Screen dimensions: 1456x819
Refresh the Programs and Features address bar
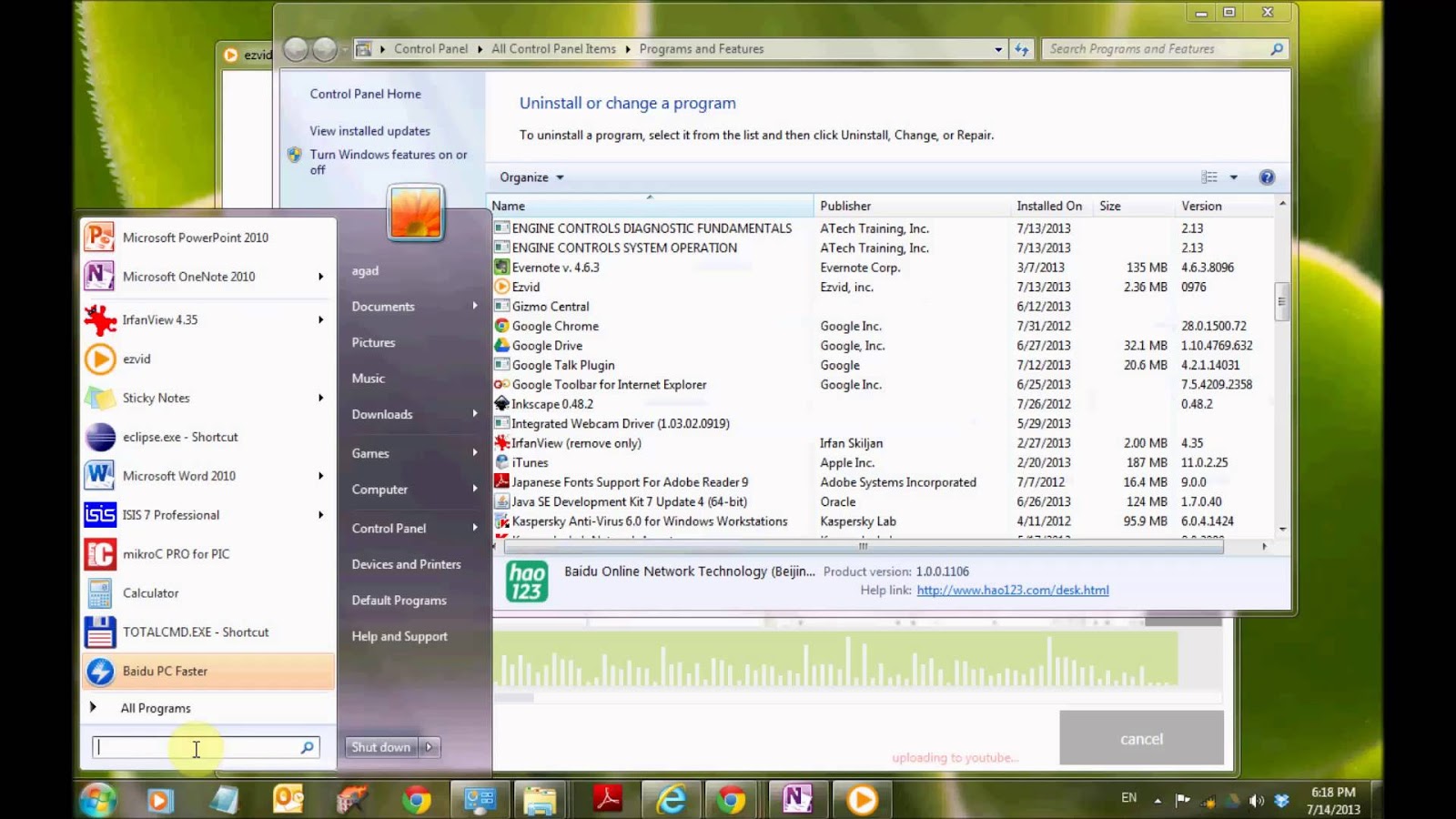click(1022, 49)
